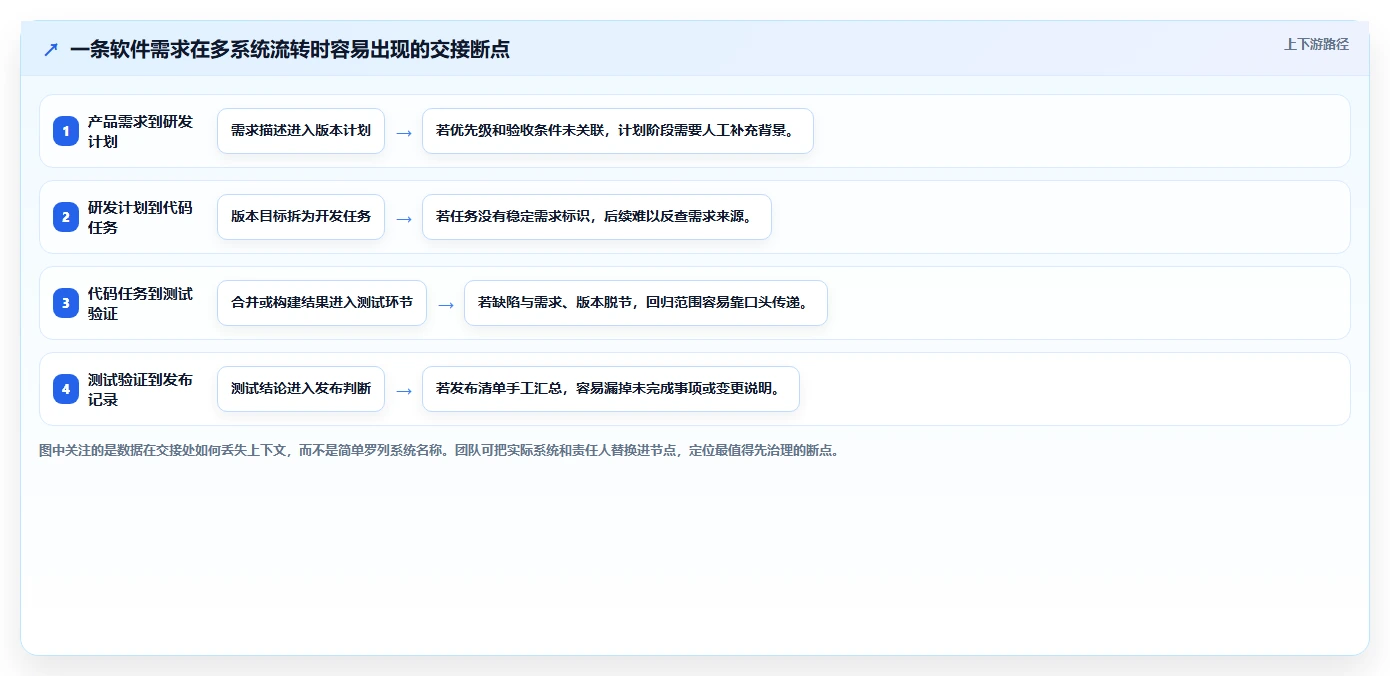Click the 产品需求到研发计划 step label
This screenshot has height=676, width=1390.
point(141,131)
